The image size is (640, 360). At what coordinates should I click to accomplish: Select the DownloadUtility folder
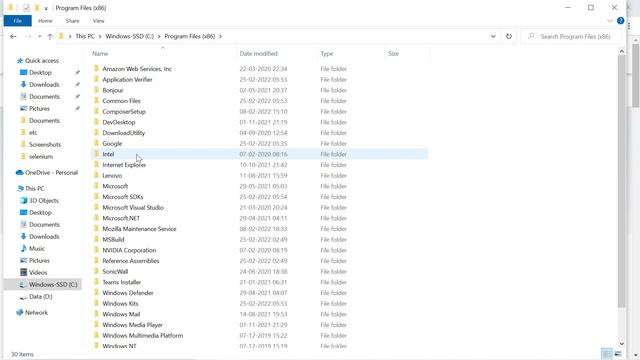coord(123,133)
